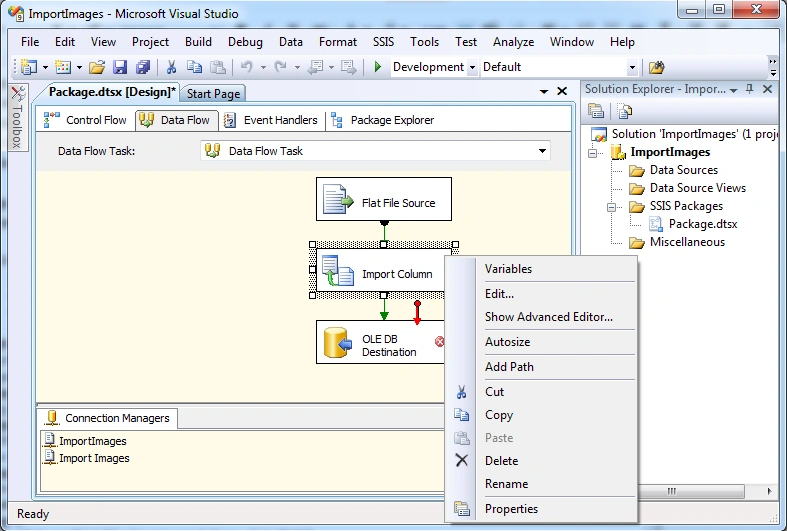This screenshot has height=531, width=787.
Task: Open the SSIS menu
Action: 383,42
